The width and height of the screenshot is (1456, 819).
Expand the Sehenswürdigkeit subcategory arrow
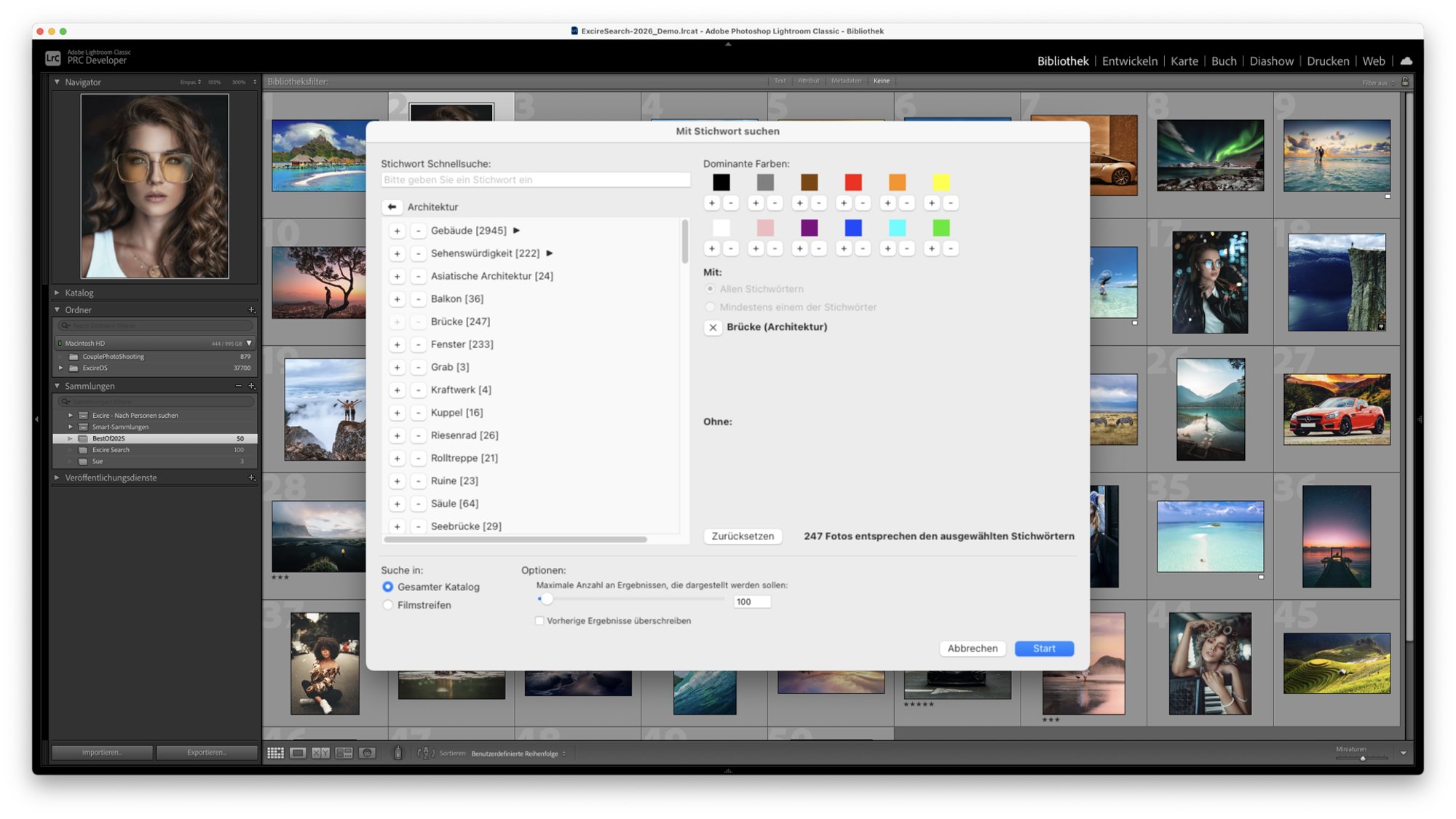click(x=550, y=253)
